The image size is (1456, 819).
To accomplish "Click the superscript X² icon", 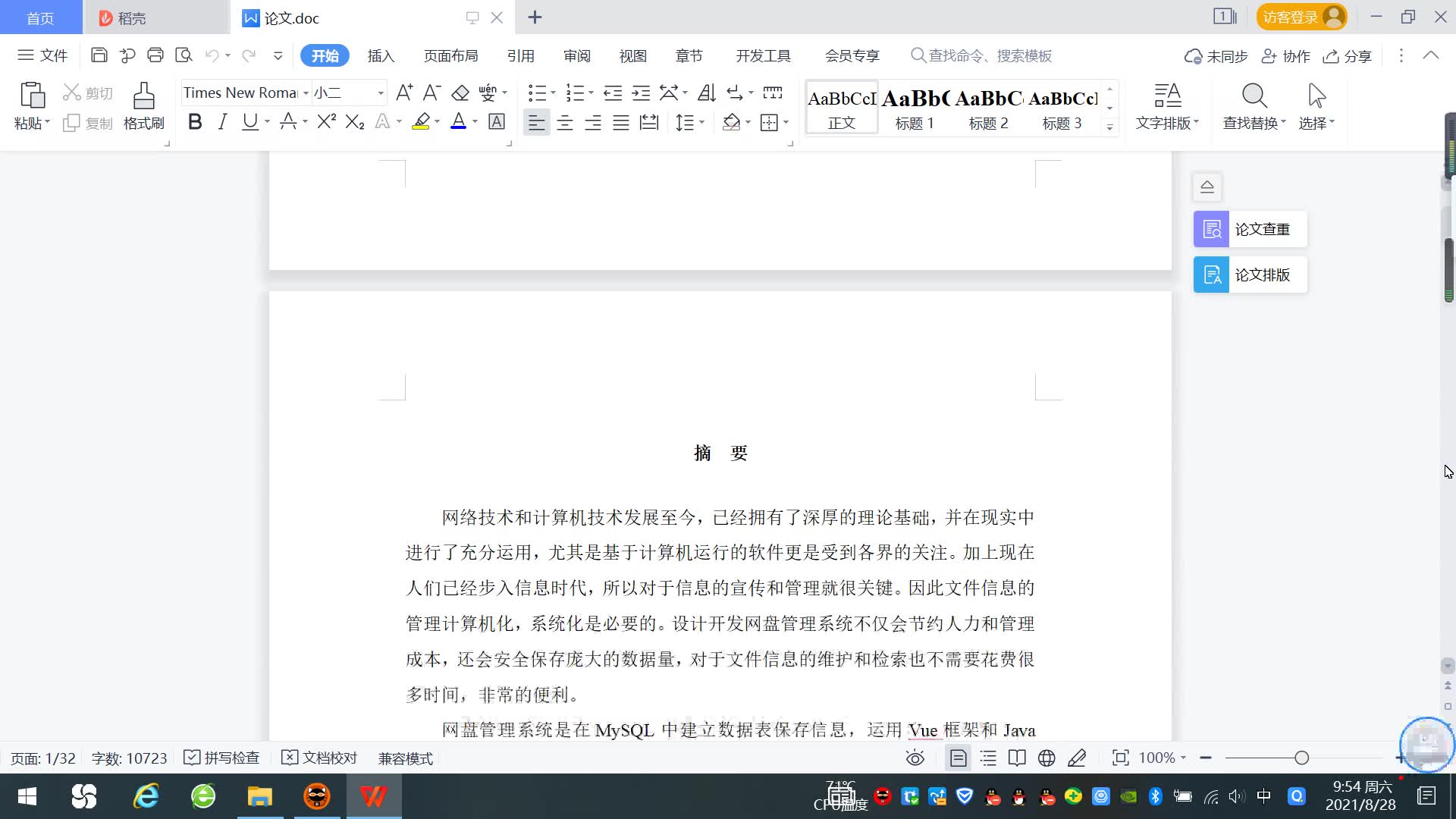I will (326, 122).
